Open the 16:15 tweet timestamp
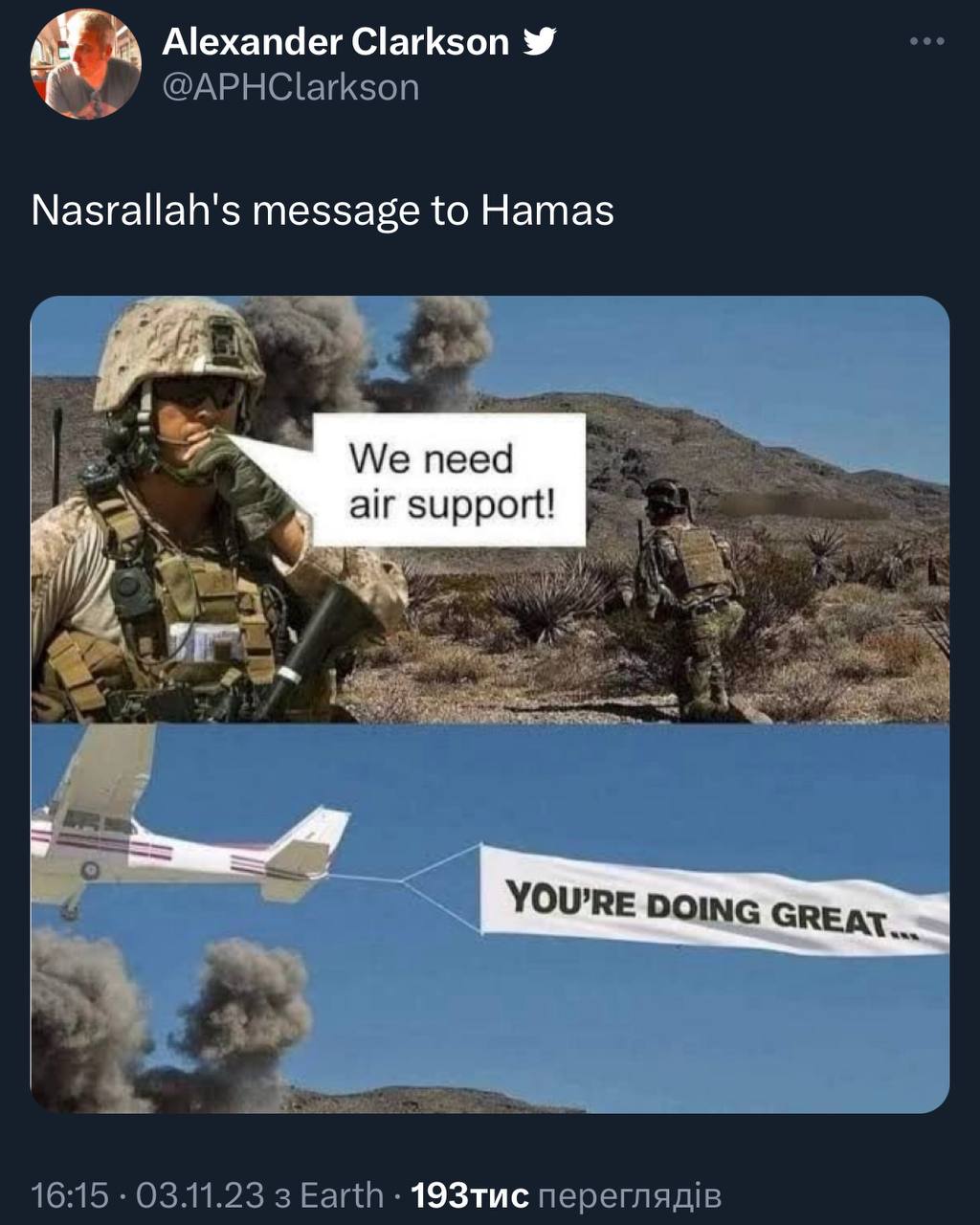 [70, 1195]
